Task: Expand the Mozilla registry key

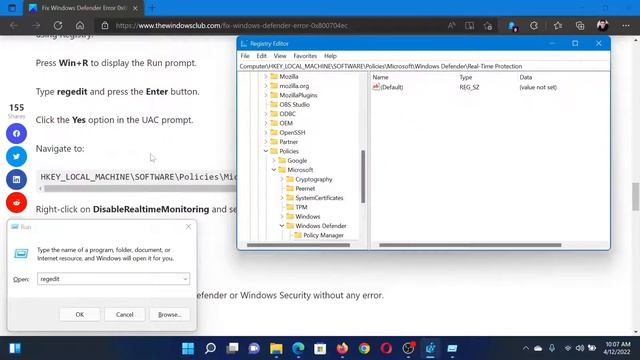Action: (266, 76)
